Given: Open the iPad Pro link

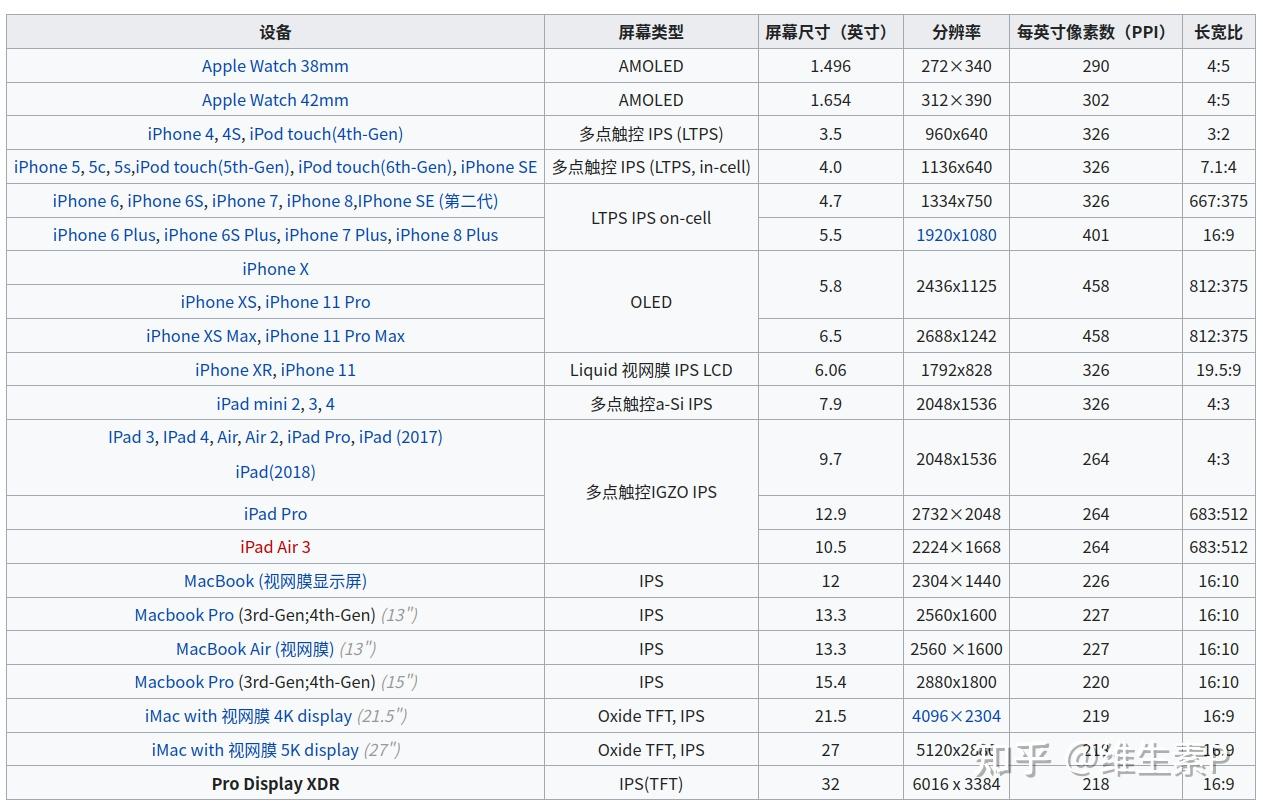Looking at the screenshot, I should point(275,513).
